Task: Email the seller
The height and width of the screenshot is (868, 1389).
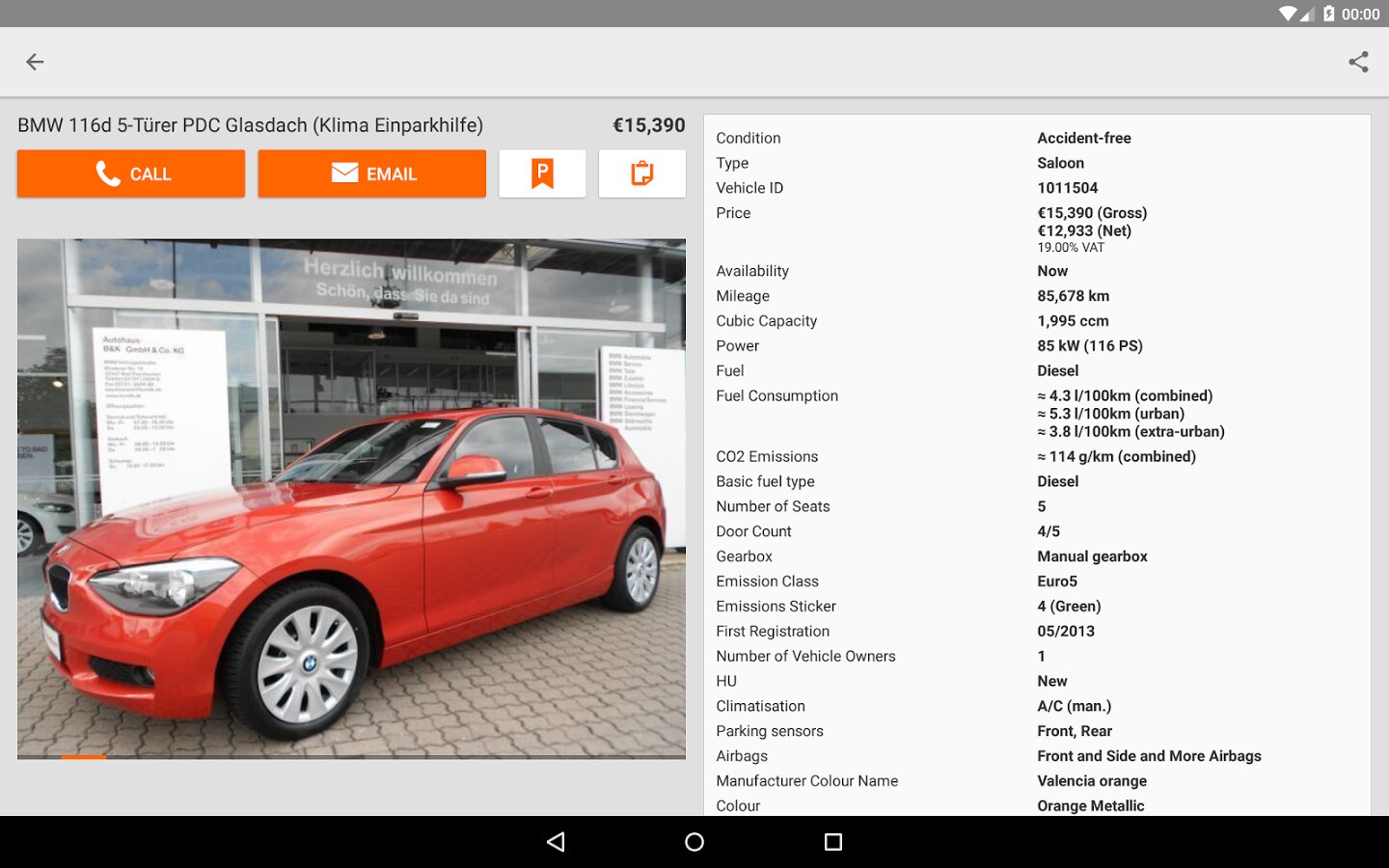Action: (x=371, y=174)
